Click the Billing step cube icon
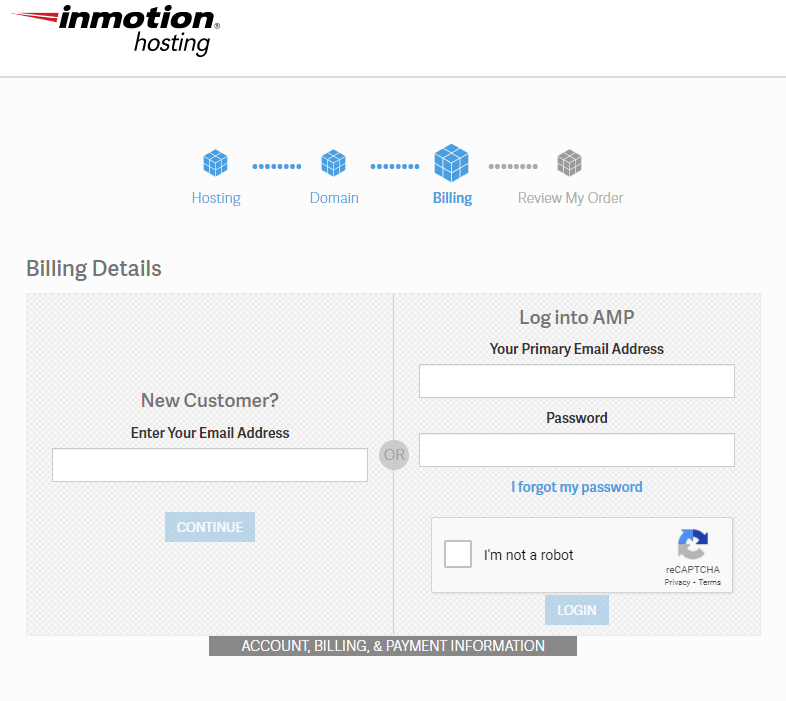 452,162
